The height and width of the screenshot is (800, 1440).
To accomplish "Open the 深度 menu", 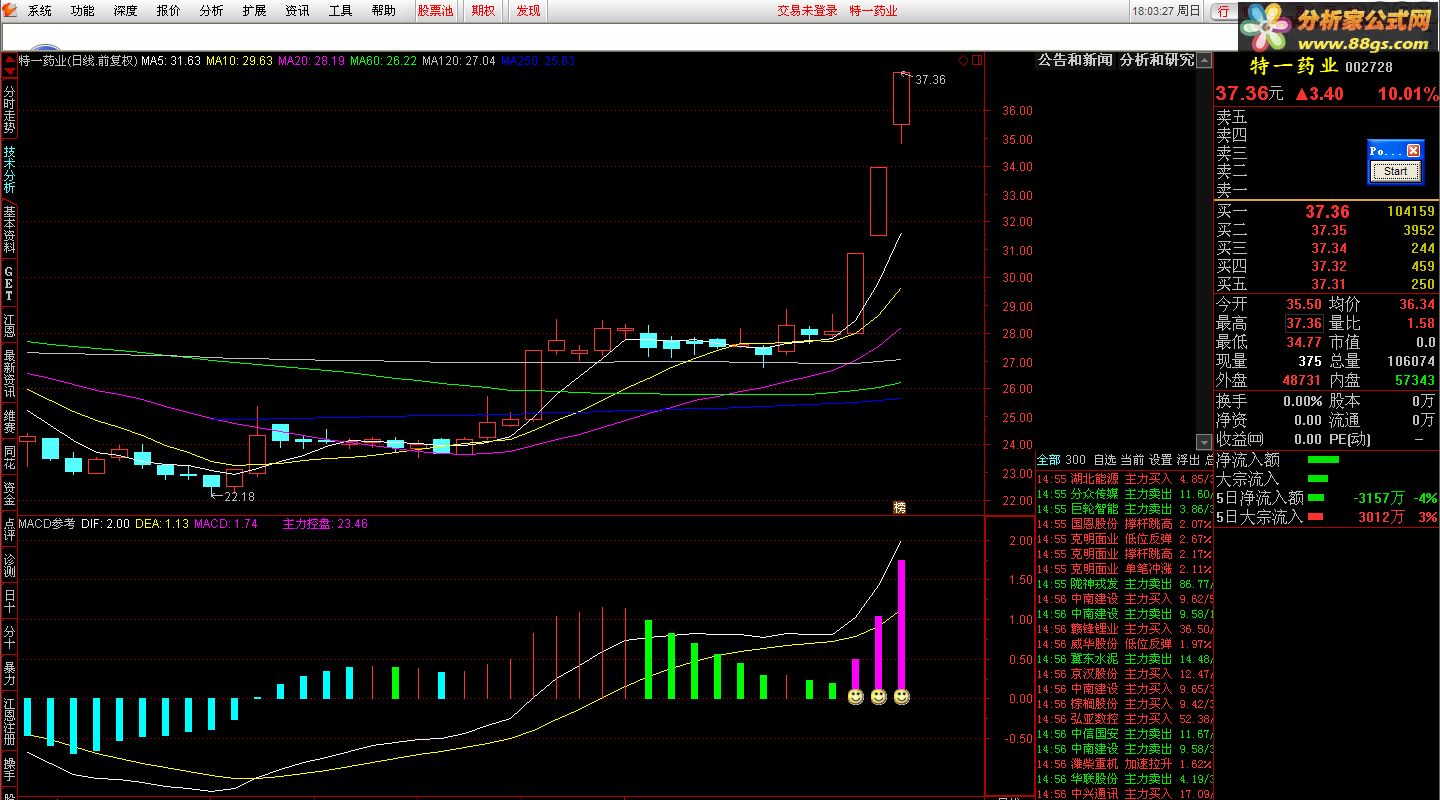I will pyautogui.click(x=126, y=11).
